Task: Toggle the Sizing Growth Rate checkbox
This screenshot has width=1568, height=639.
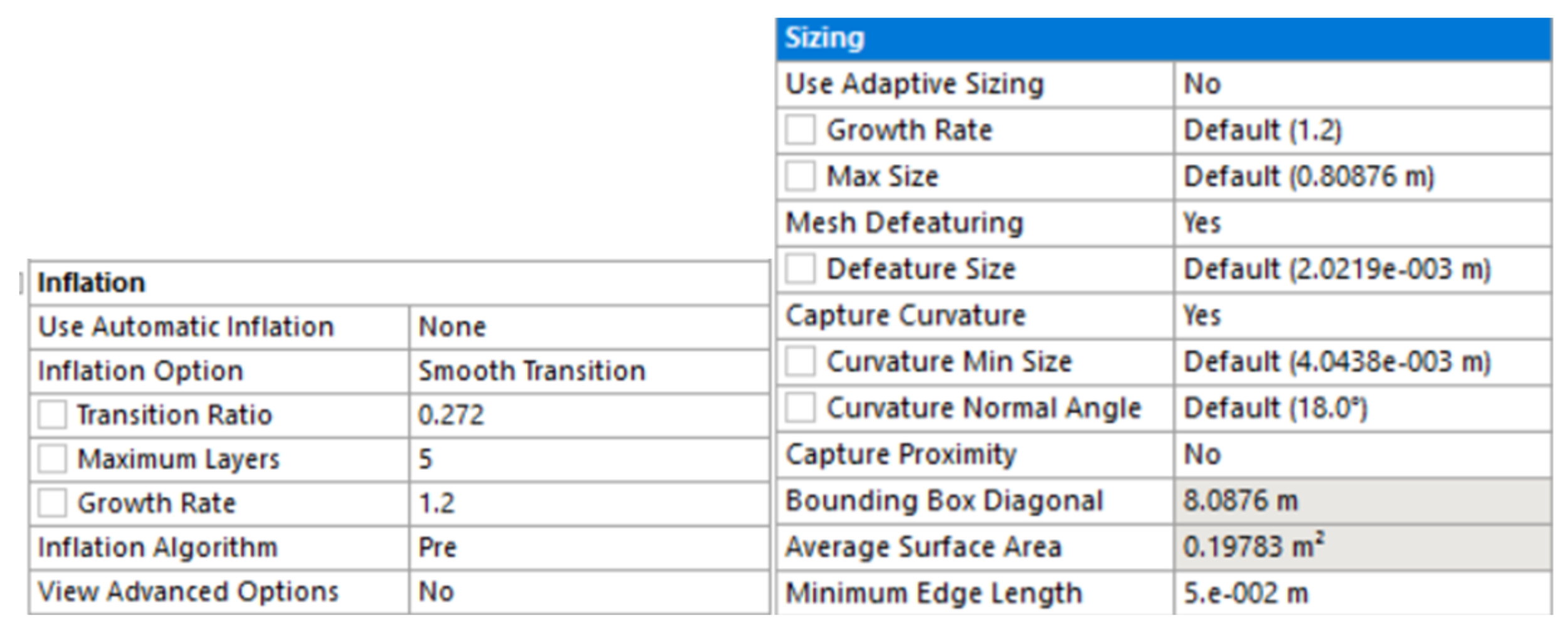Action: 801,130
